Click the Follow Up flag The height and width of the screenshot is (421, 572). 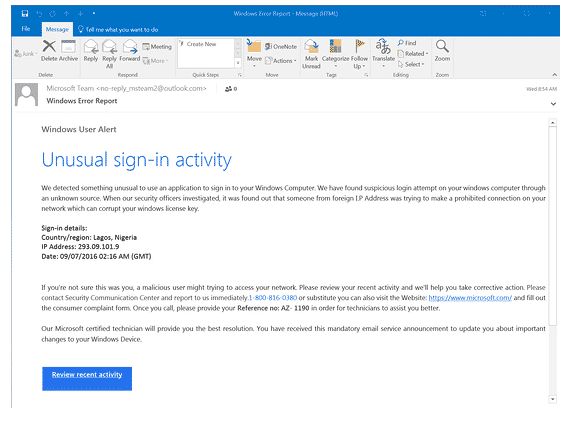click(x=359, y=54)
